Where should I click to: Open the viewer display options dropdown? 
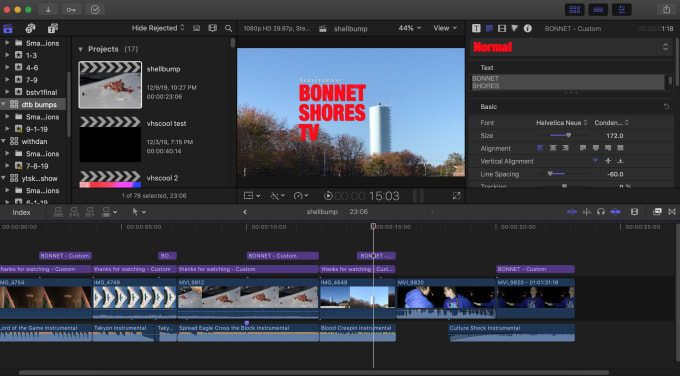[252, 196]
